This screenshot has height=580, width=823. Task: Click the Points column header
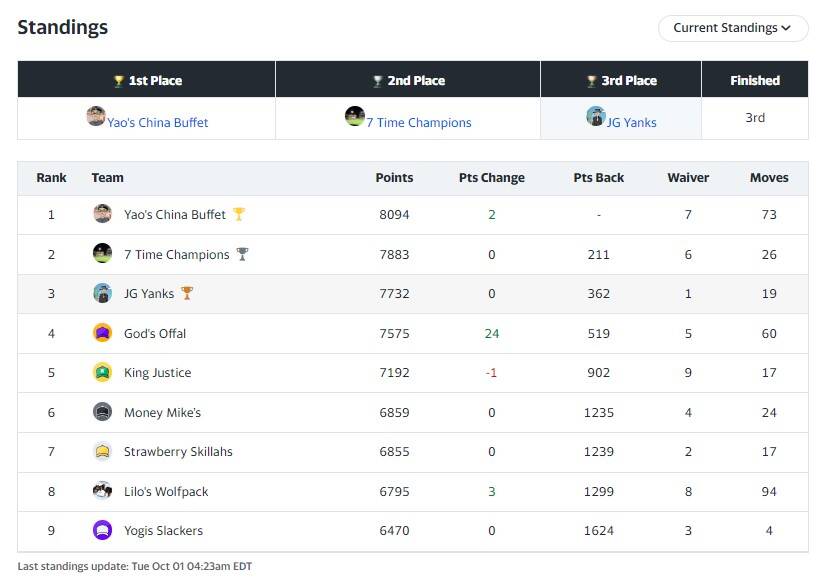click(394, 178)
